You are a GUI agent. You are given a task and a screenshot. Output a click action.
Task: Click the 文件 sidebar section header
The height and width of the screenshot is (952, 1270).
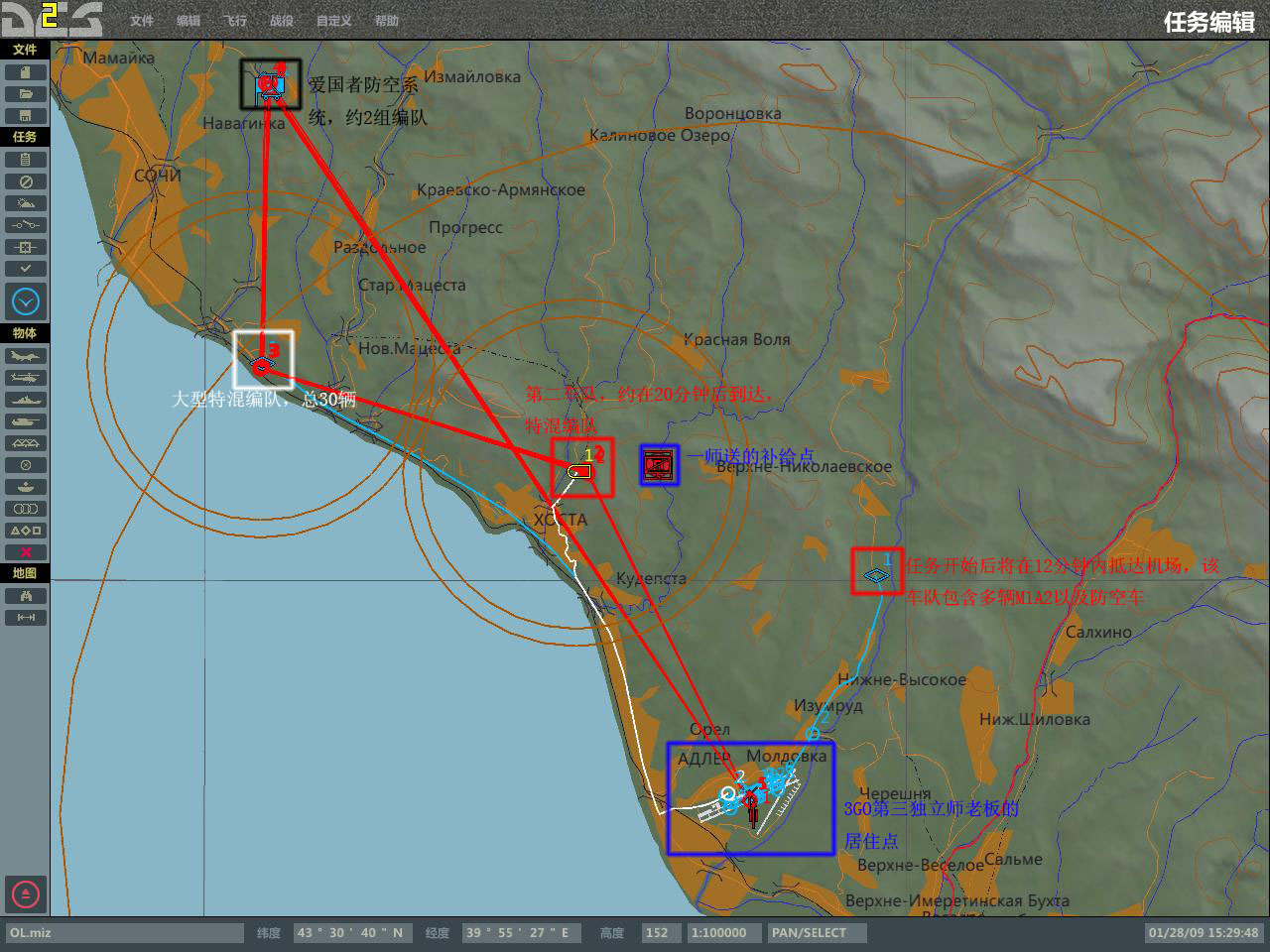click(x=25, y=50)
